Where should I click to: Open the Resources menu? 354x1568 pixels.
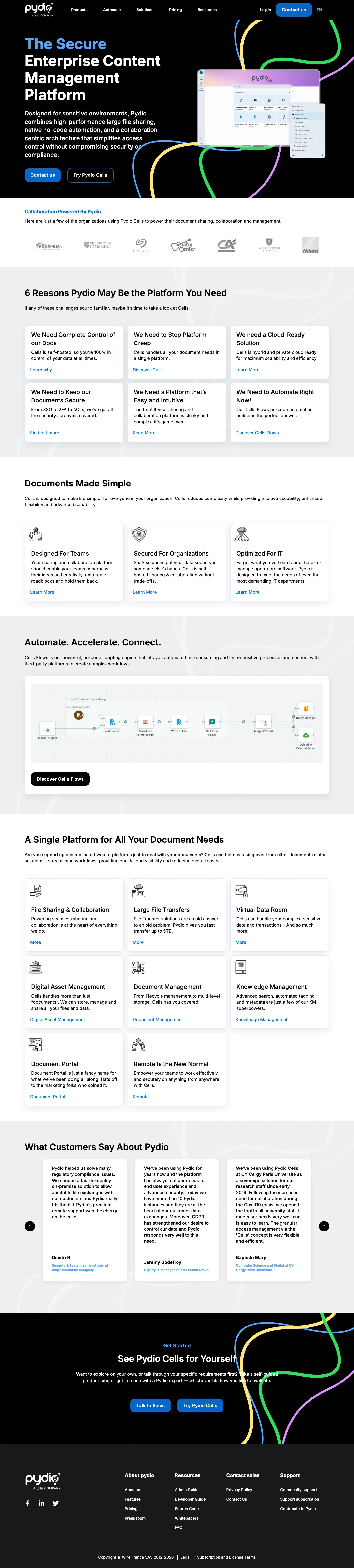click(x=207, y=10)
